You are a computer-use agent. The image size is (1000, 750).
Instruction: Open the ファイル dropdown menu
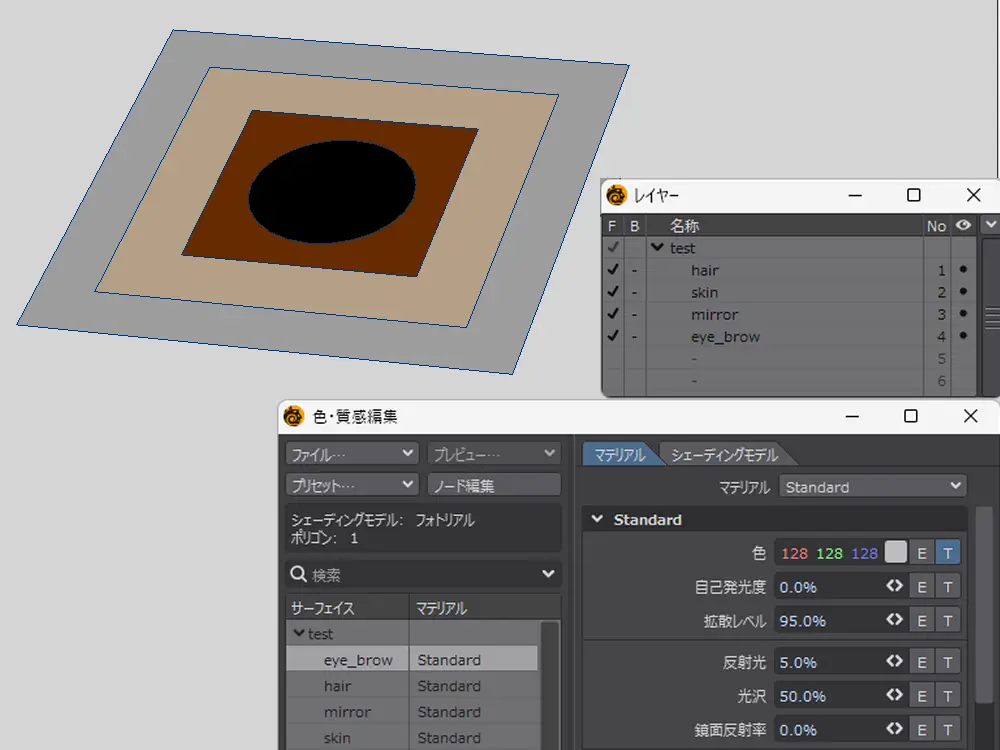[x=352, y=454]
